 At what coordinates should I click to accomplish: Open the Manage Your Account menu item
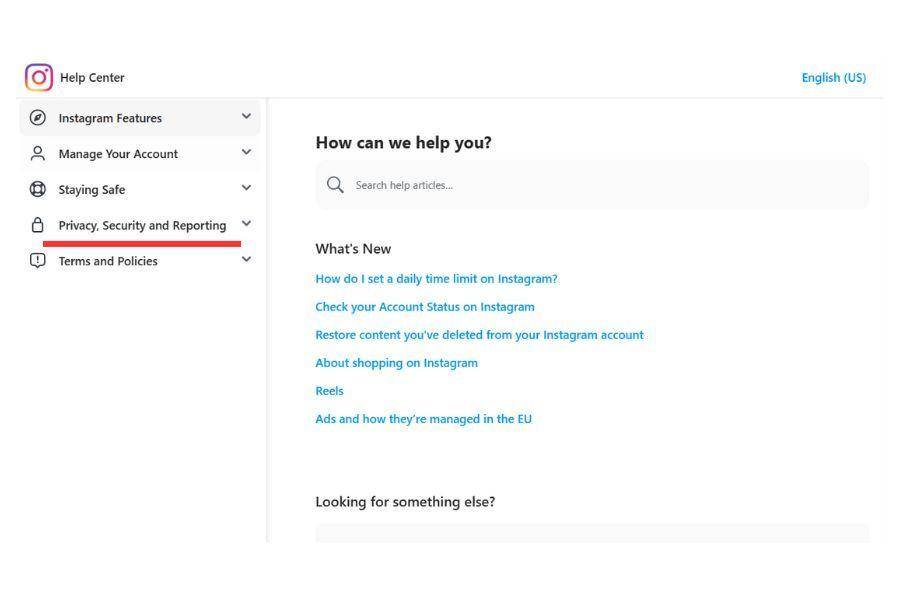tap(140, 153)
